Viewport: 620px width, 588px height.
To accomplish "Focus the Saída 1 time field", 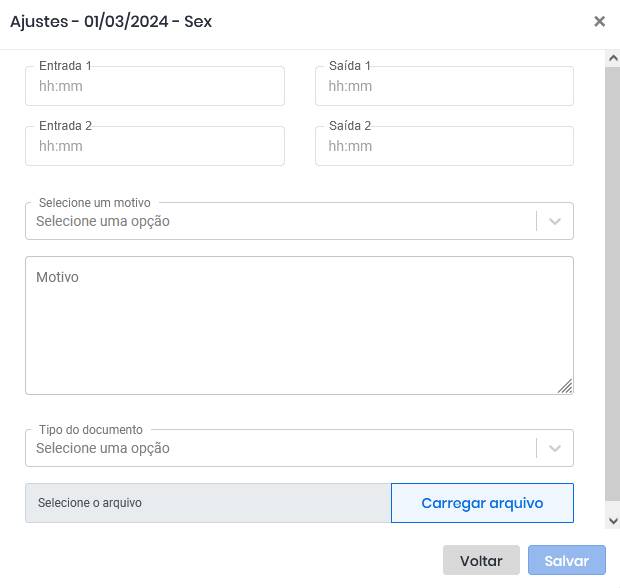I will pyautogui.click(x=444, y=86).
